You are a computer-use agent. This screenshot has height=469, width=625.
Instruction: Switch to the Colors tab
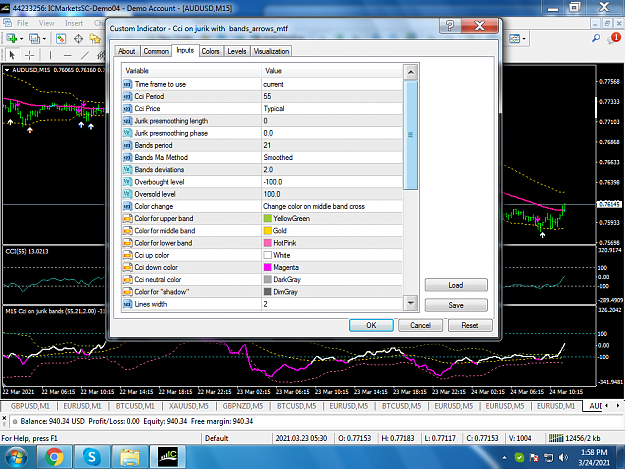210,51
